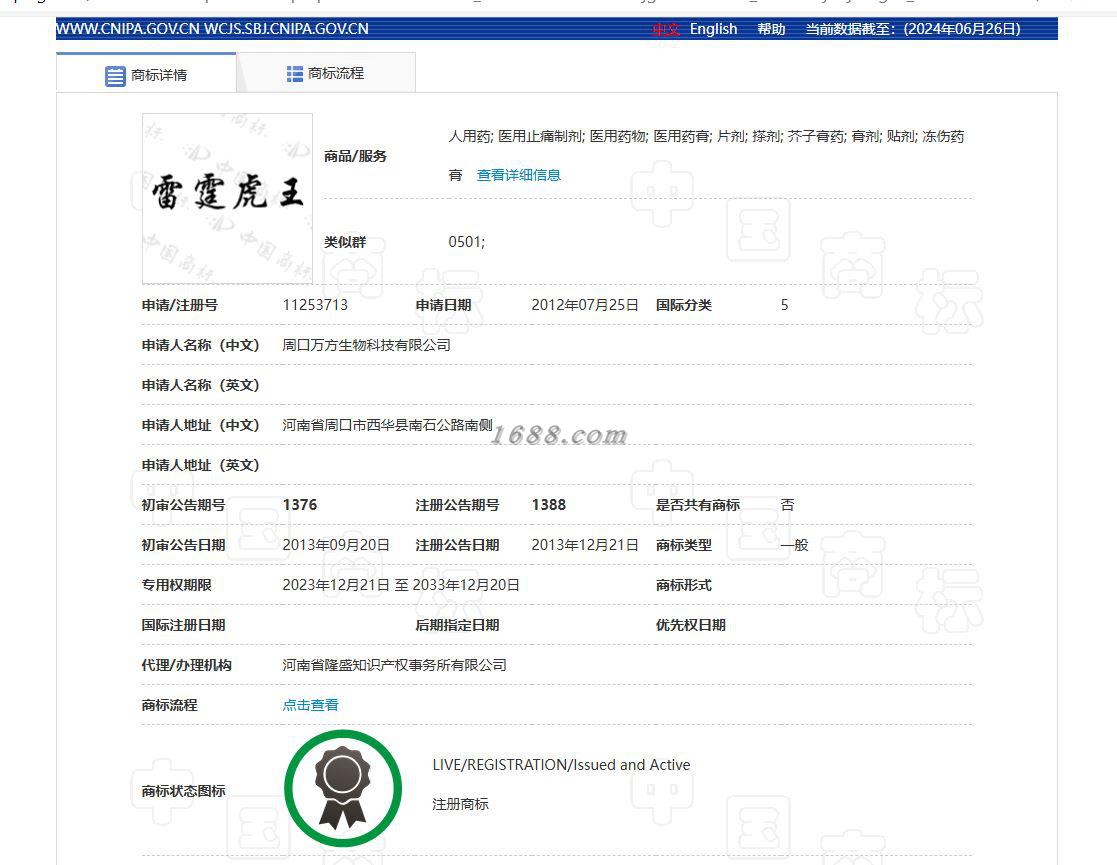Click the 专用权期限 label
The image size is (1117, 865).
point(177,585)
